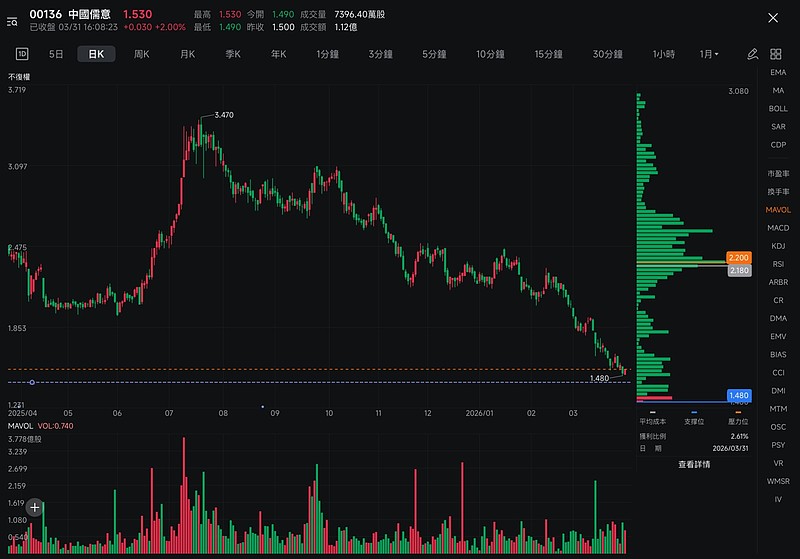Select the 日K daily candlestick tab
This screenshot has height=559, width=800.
(96, 54)
